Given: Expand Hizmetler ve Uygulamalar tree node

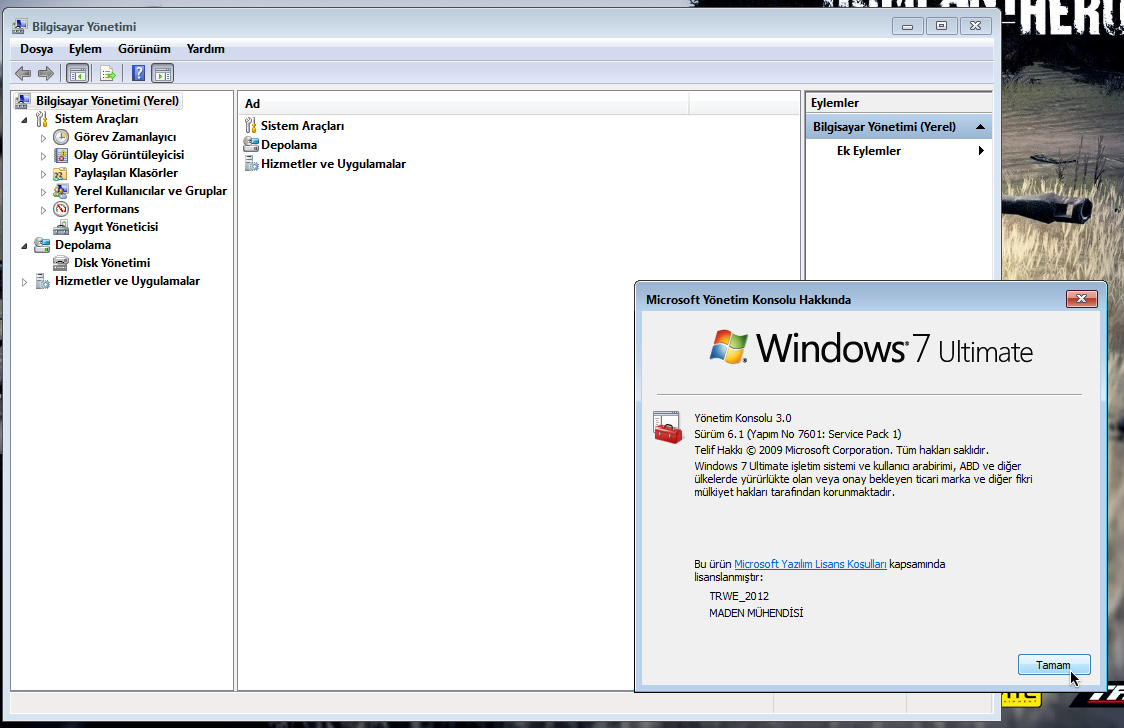Looking at the screenshot, I should pos(24,282).
